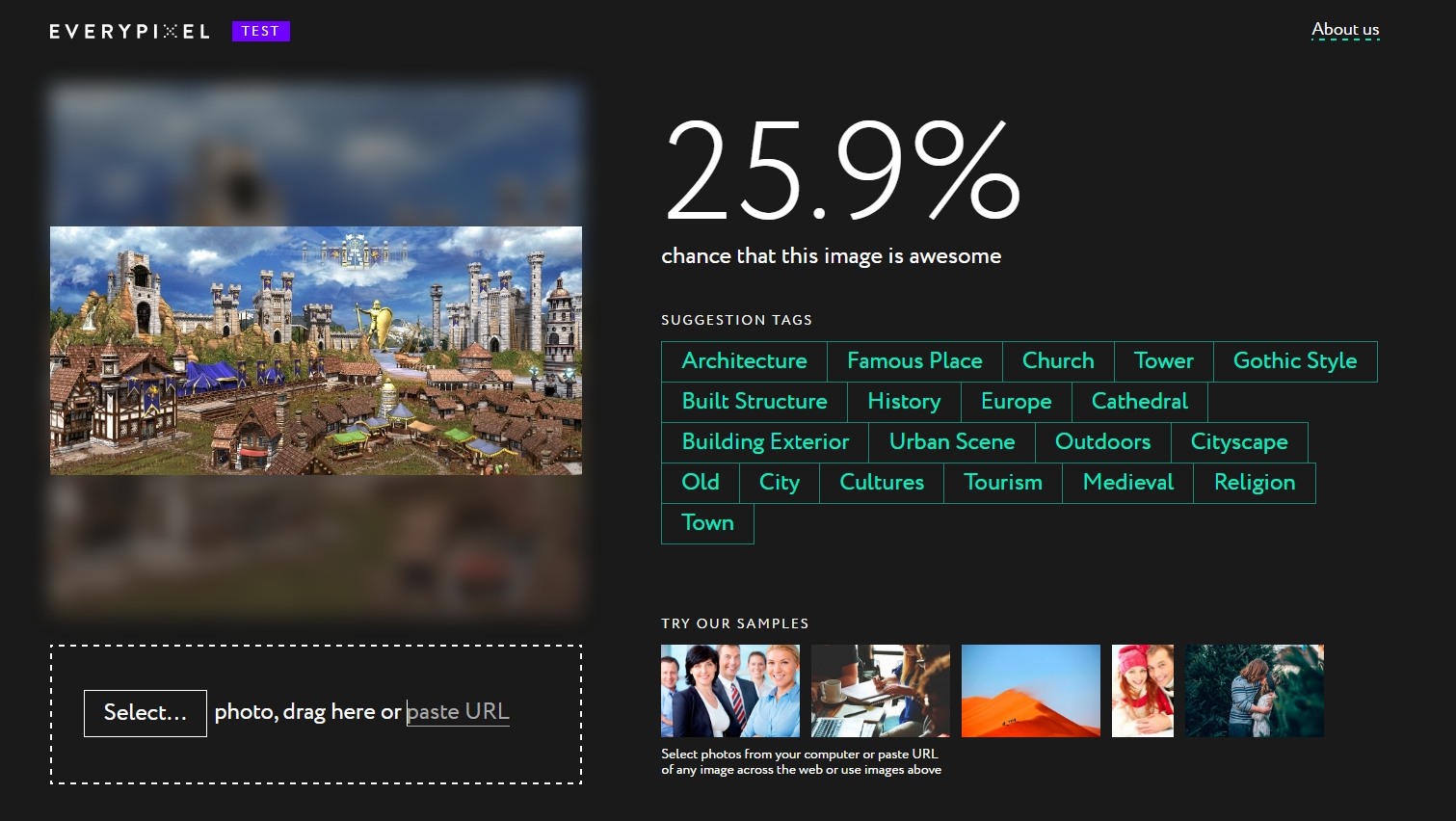Screen dimensions: 1456x821
Task: Open the About us link
Action: point(1345,30)
